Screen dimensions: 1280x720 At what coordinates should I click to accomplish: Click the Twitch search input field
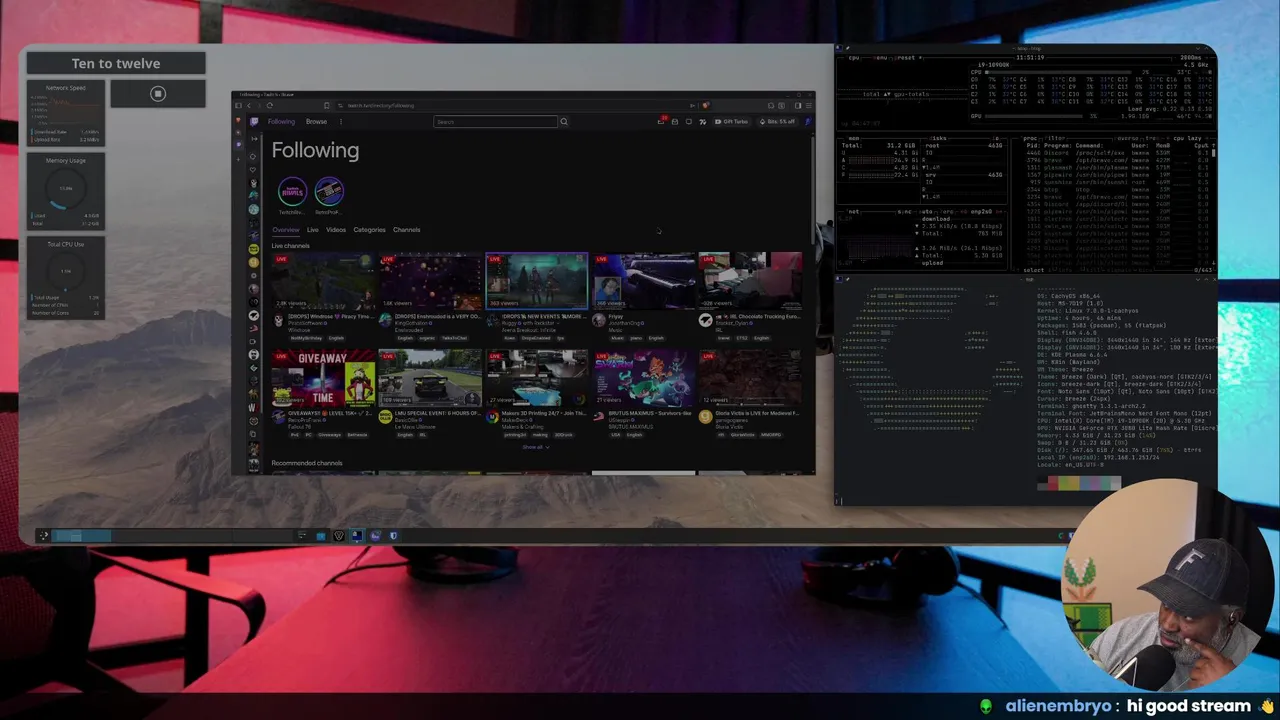coord(496,122)
